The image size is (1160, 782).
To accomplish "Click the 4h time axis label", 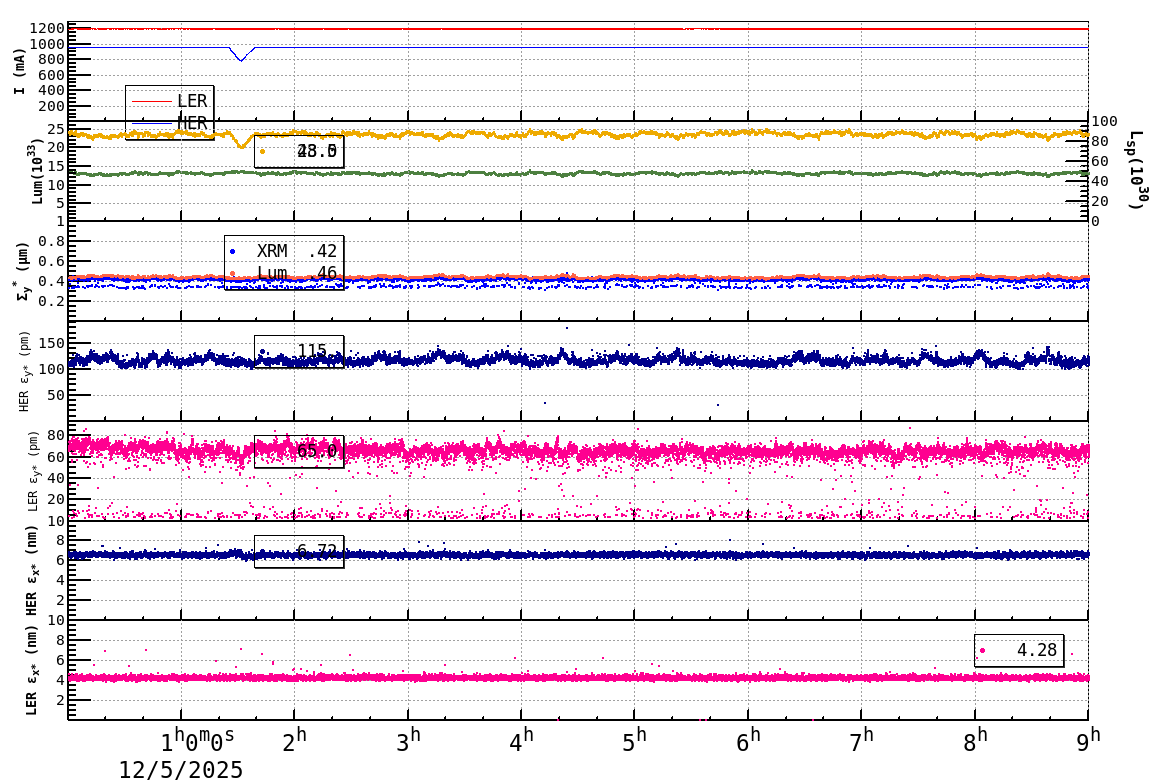I will pos(521,739).
